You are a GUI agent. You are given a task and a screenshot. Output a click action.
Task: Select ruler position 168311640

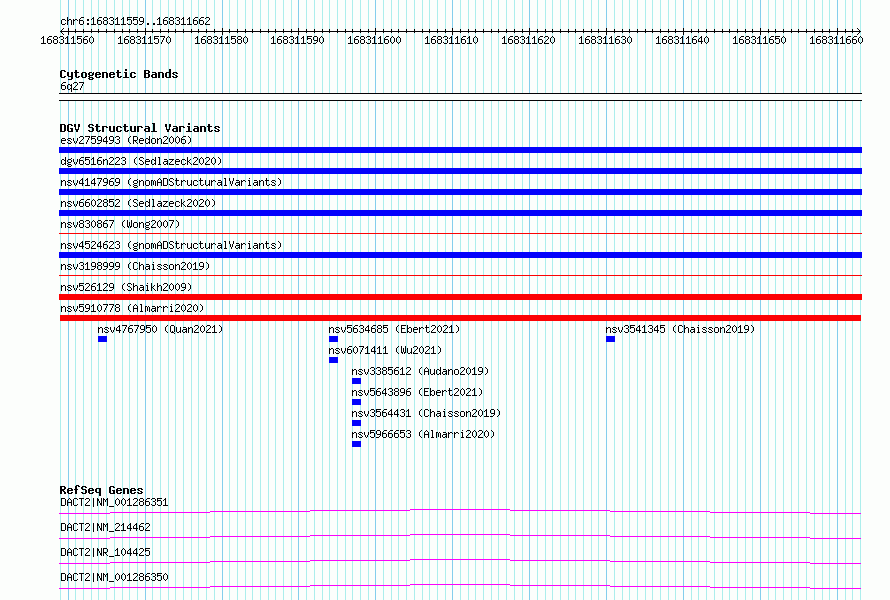pos(682,40)
